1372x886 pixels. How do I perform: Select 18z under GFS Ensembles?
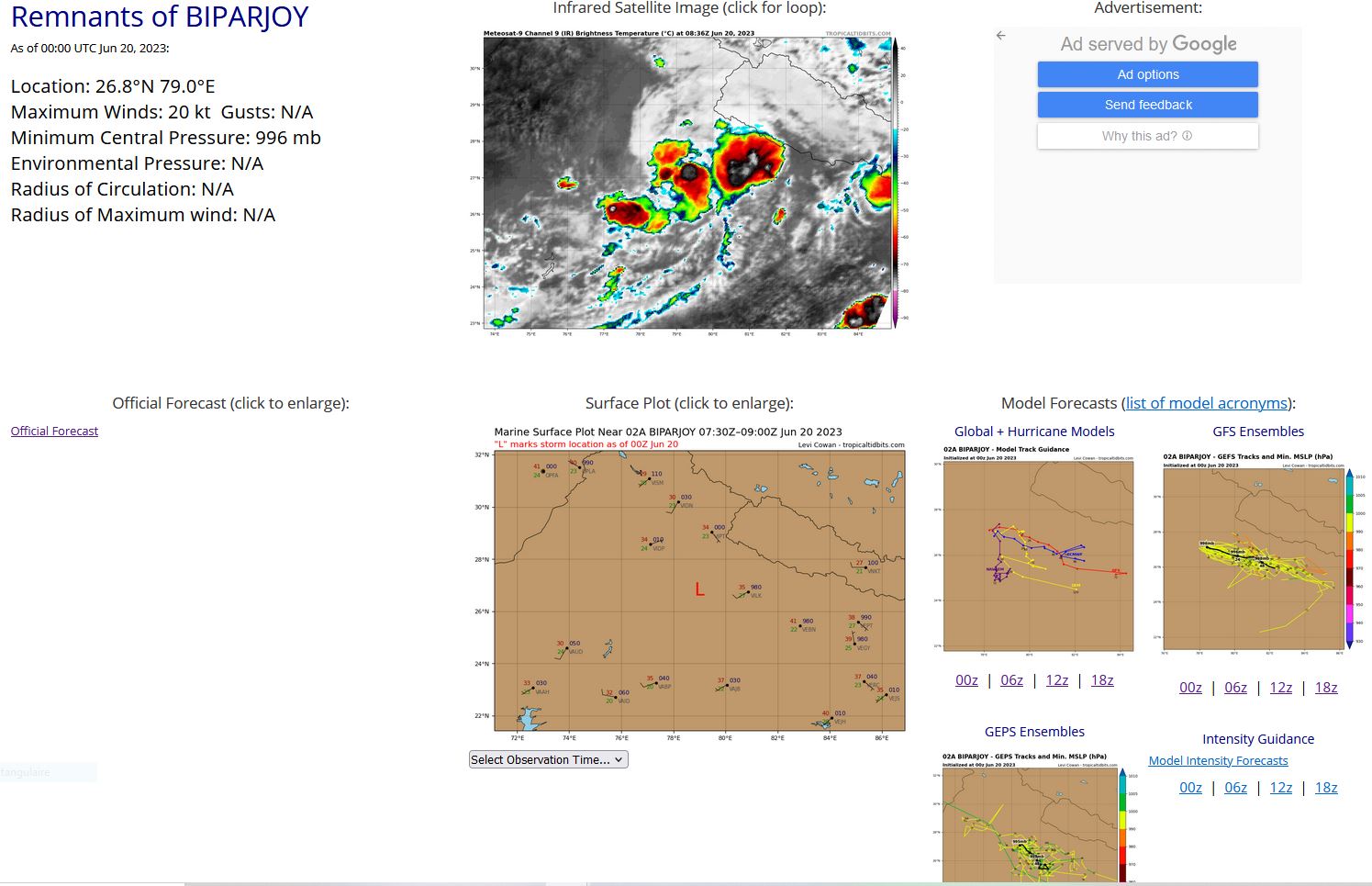pos(1325,688)
